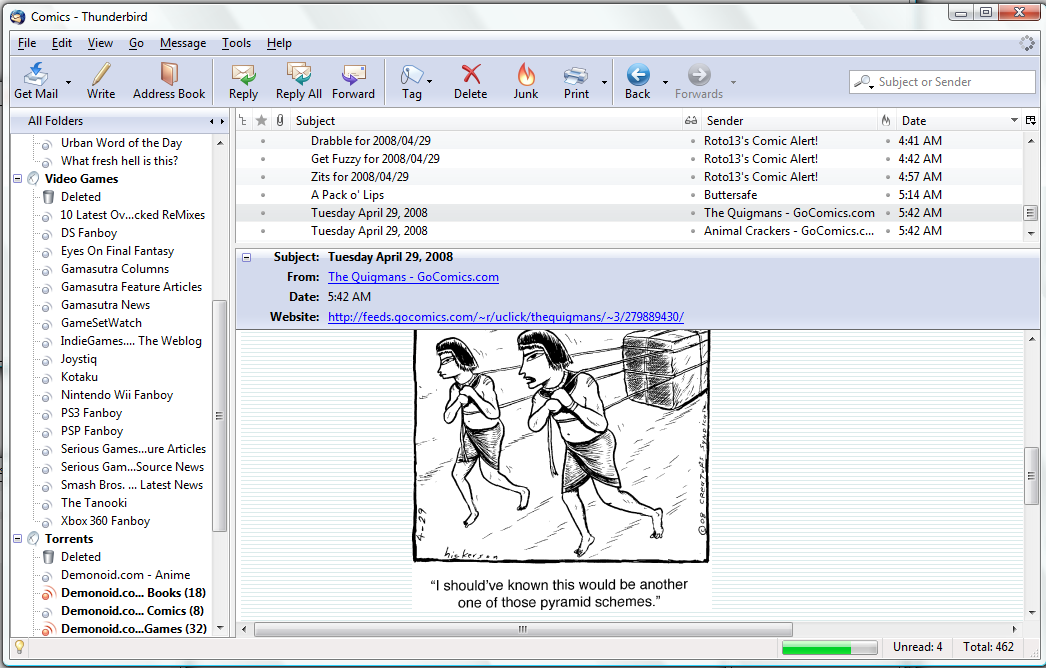Click the read-status glasses column header
1046x668 pixels.
click(690, 120)
